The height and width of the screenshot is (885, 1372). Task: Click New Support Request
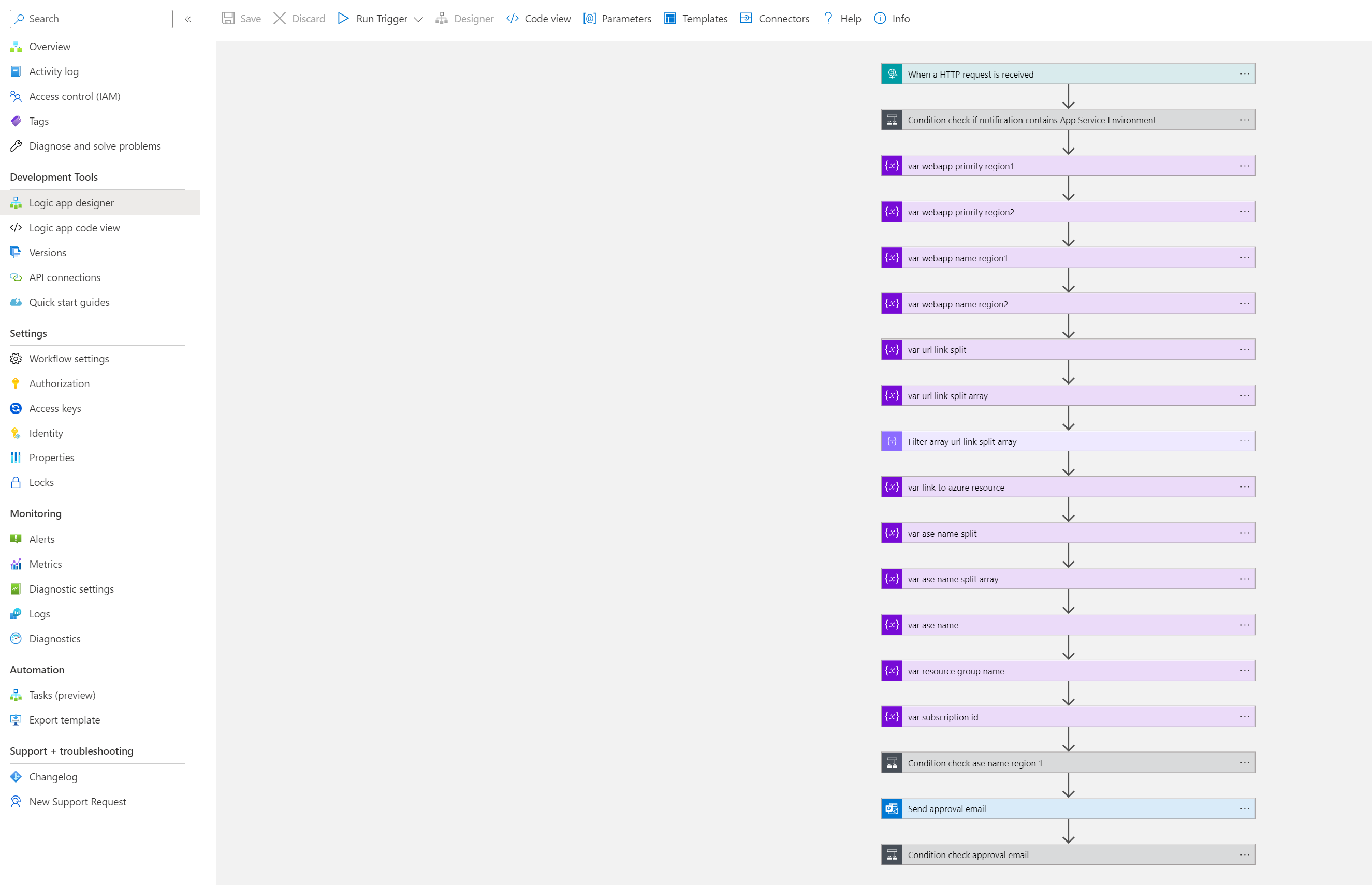(x=78, y=801)
